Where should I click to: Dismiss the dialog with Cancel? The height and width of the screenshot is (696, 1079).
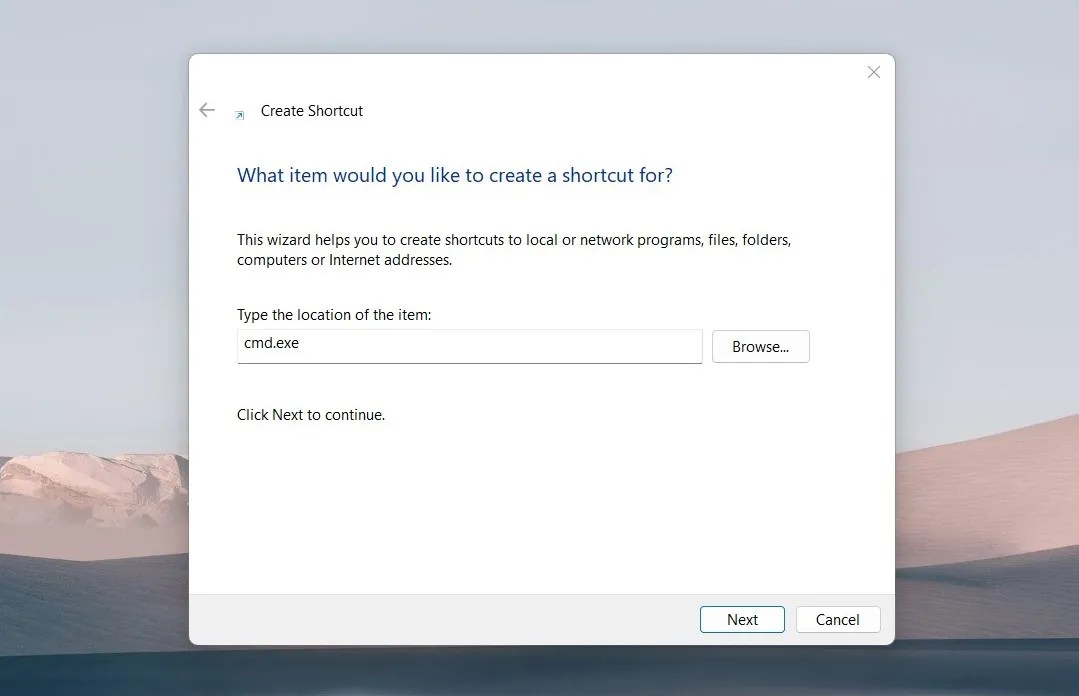pyautogui.click(x=837, y=619)
